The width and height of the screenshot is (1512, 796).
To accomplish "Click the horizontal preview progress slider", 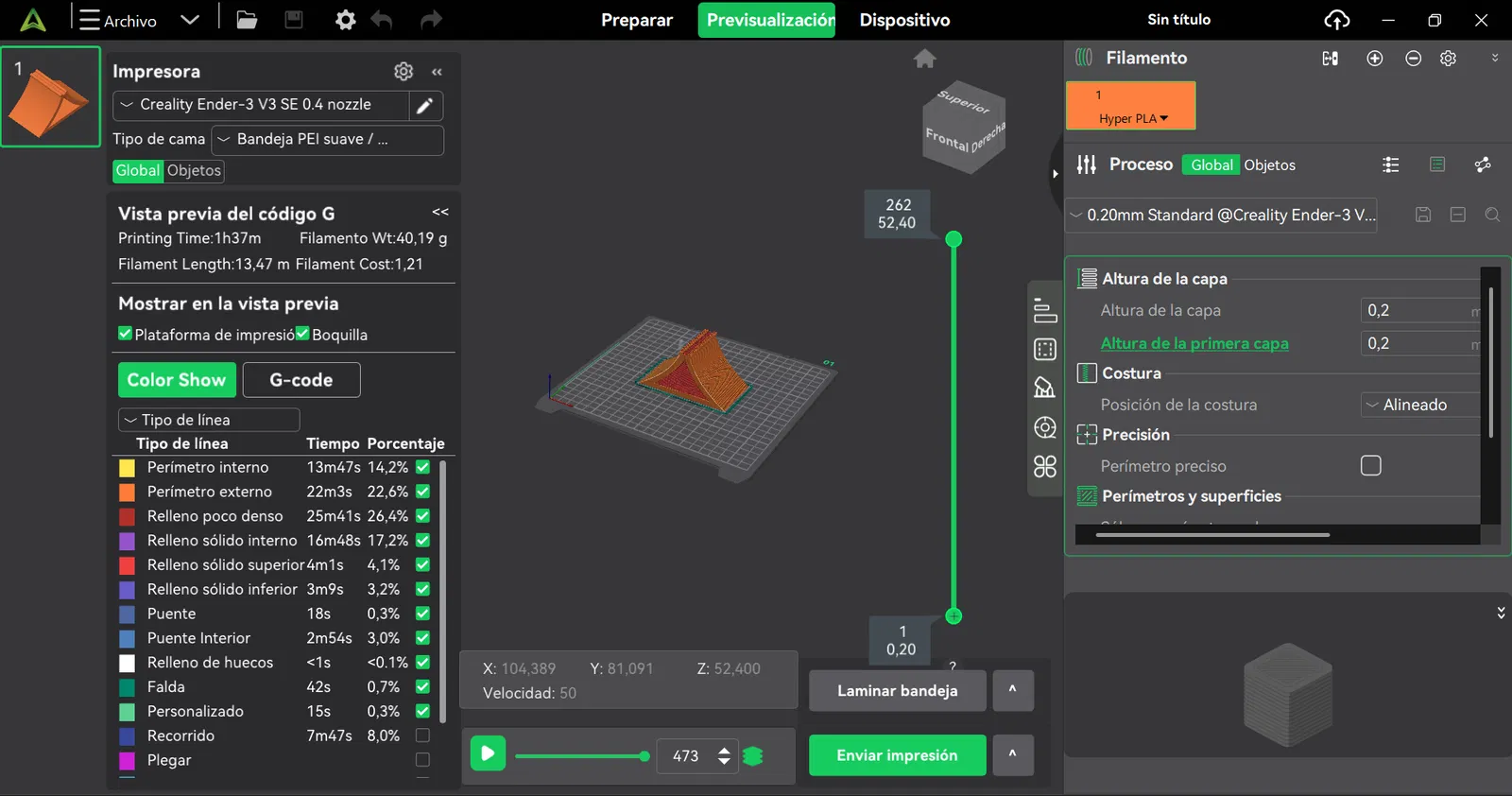I will coord(582,756).
